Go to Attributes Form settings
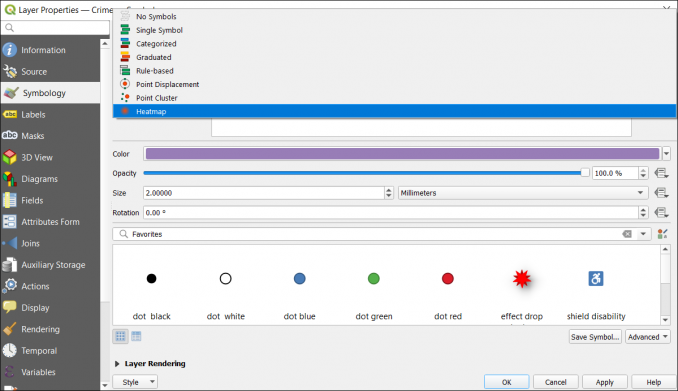This screenshot has width=678, height=391. pyautogui.click(x=50, y=222)
